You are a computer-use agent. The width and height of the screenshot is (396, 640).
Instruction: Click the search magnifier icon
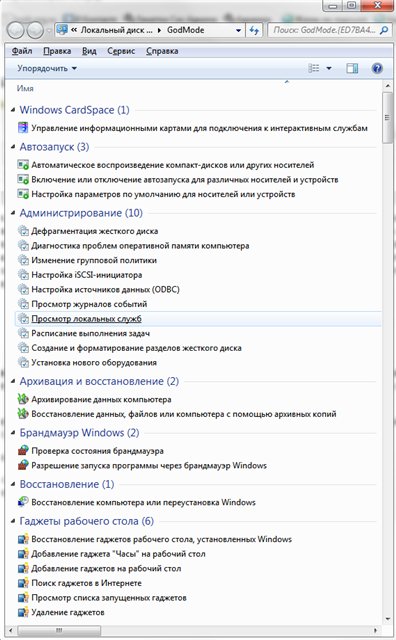click(383, 30)
